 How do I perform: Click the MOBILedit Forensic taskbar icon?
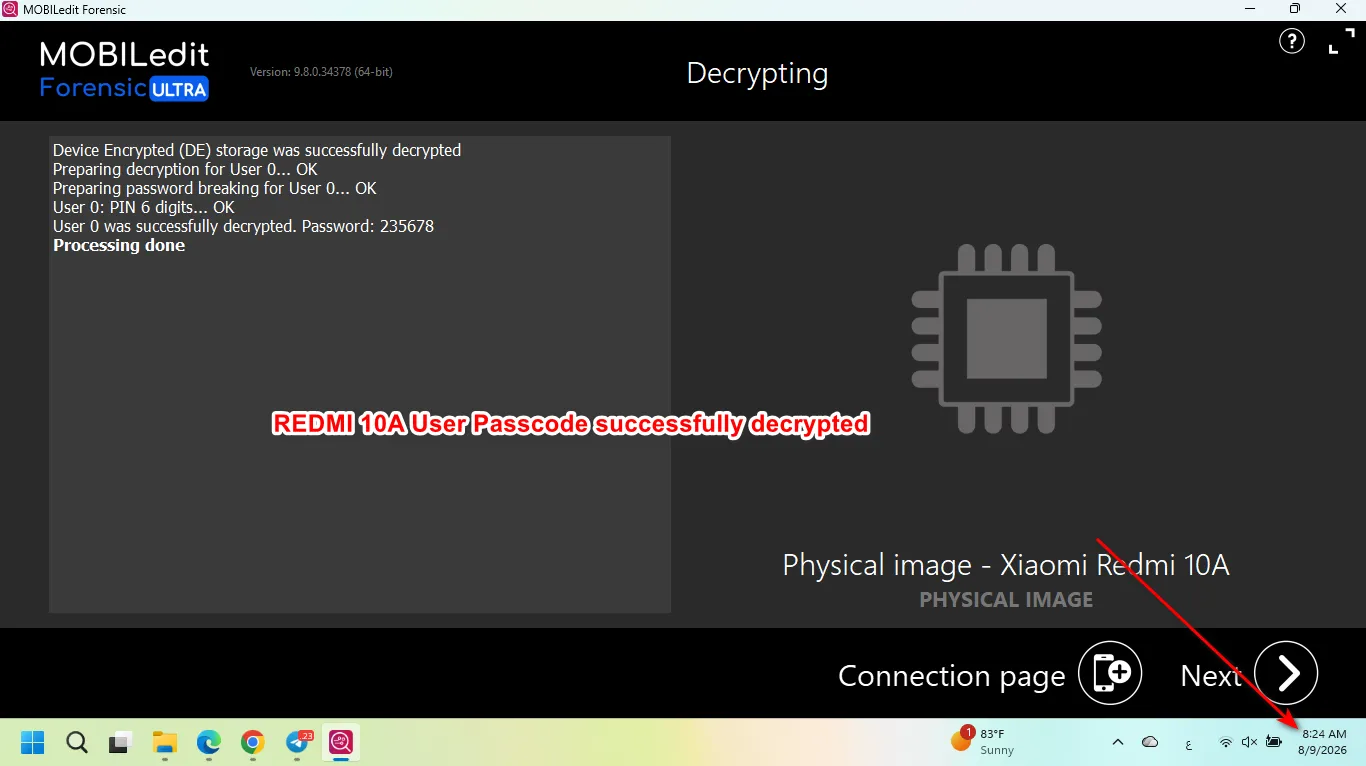tap(341, 742)
